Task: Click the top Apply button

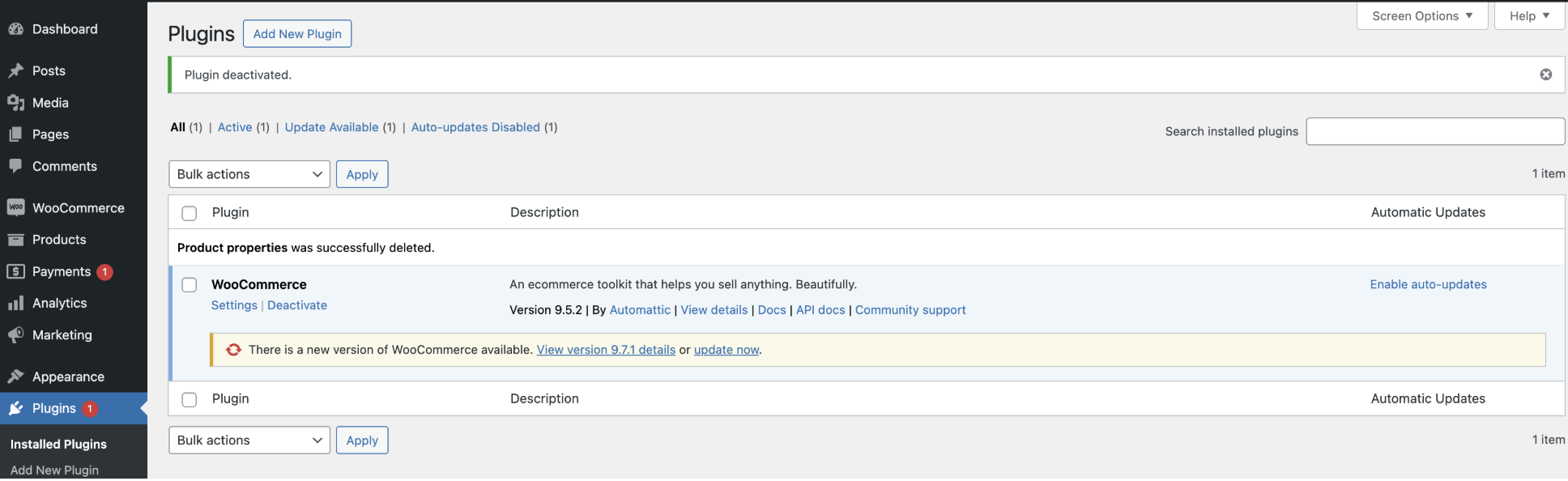Action: 362,174
